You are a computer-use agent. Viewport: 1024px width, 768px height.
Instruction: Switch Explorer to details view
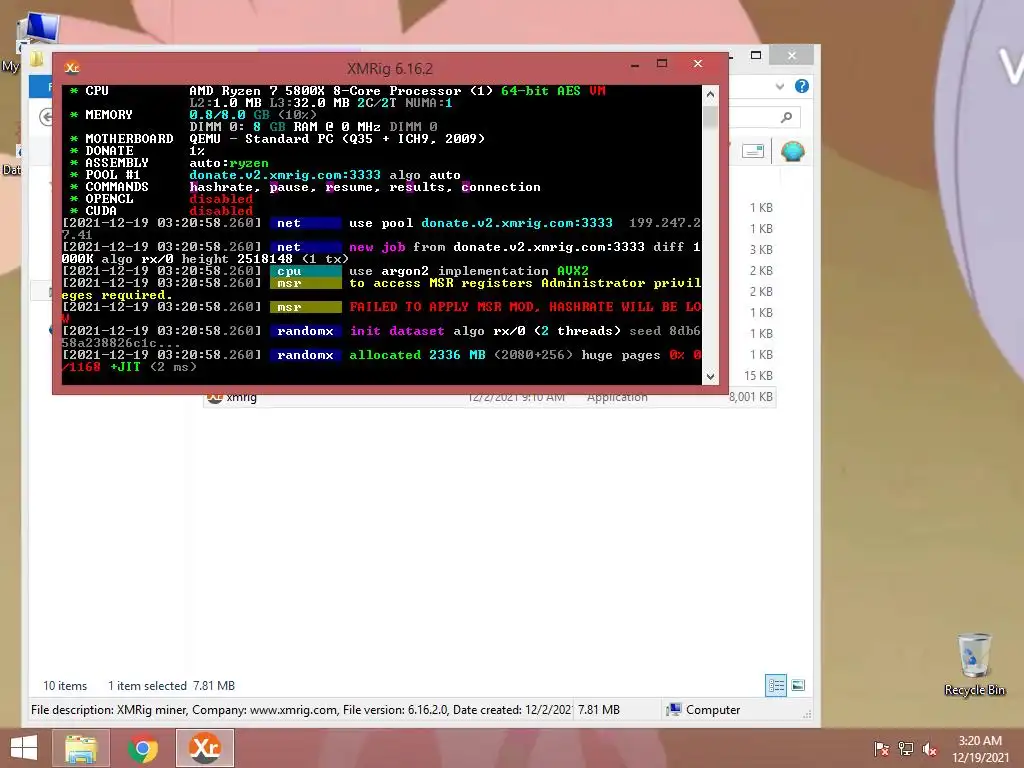776,685
